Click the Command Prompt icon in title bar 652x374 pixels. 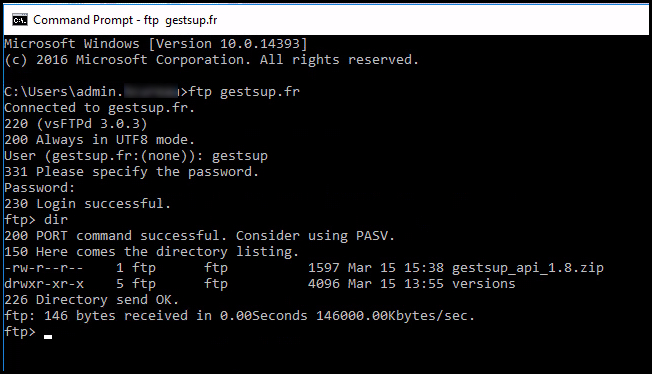(20, 20)
